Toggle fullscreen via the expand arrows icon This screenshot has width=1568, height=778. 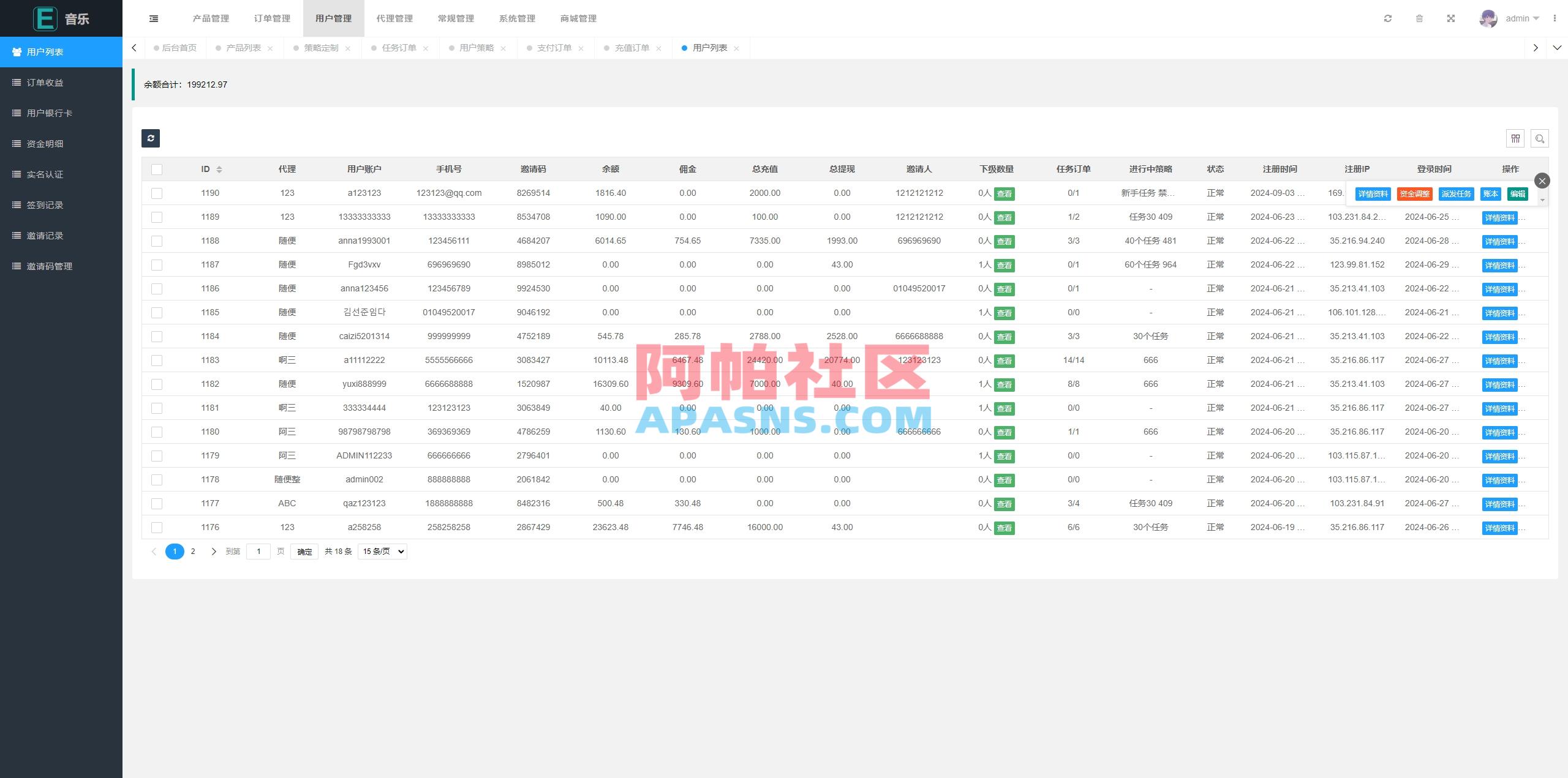(1451, 18)
